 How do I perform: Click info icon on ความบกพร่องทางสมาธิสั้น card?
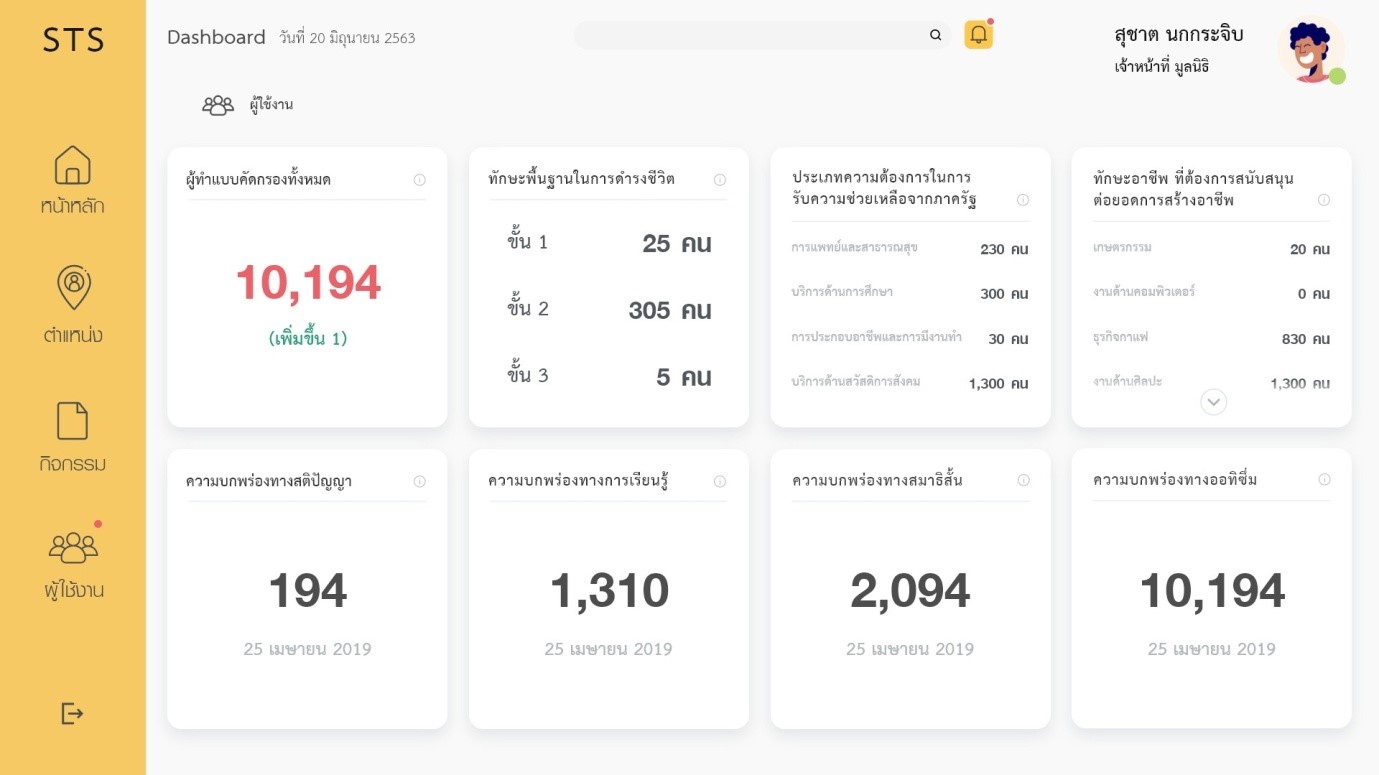(x=1023, y=481)
